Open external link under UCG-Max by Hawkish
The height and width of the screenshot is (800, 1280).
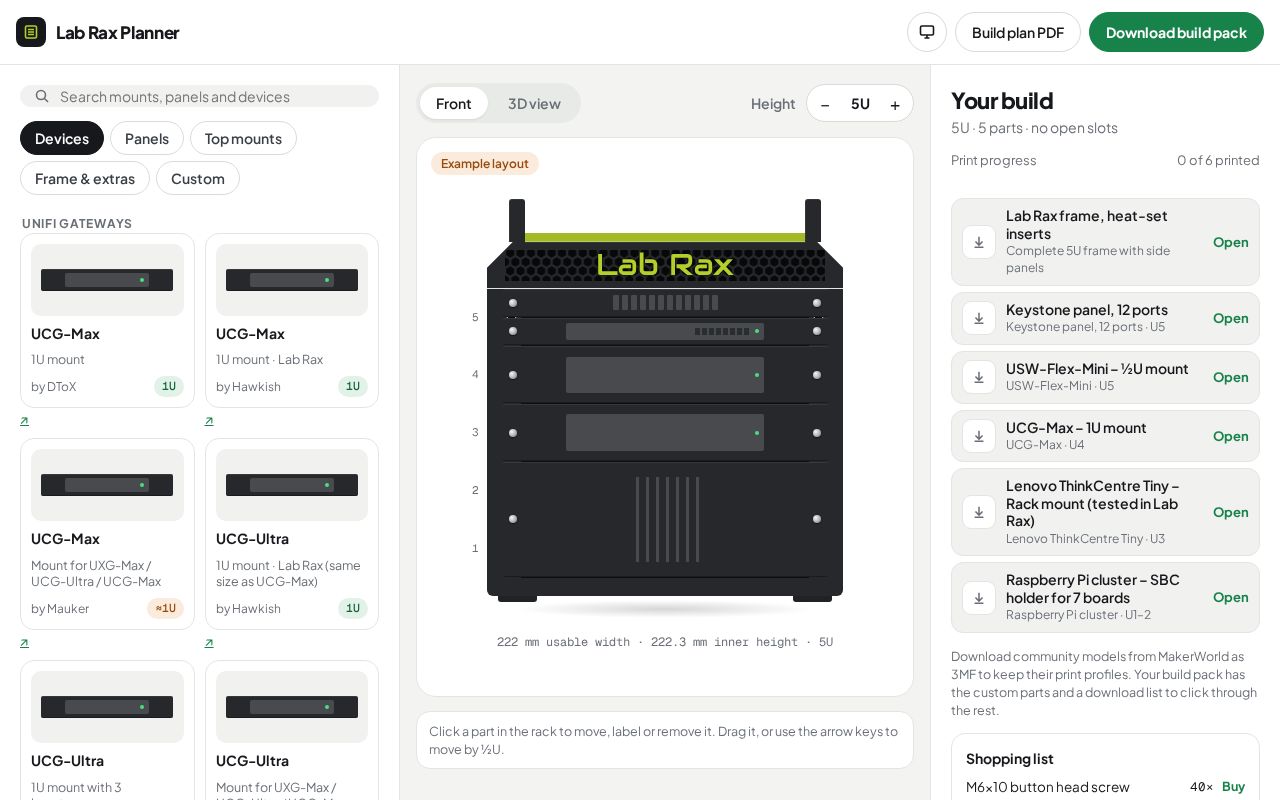pos(209,421)
